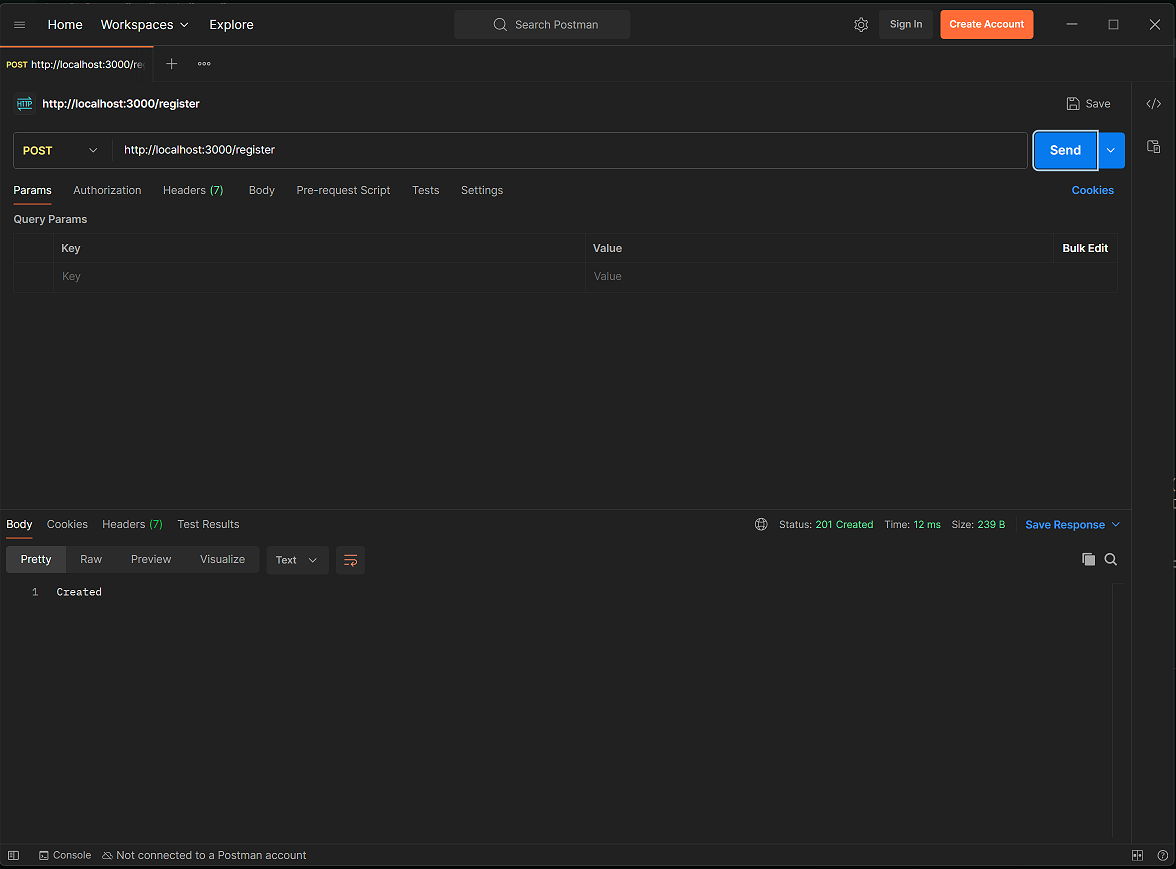Click the globe network icon beside Status
Image resolution: width=1176 pixels, height=869 pixels.
[761, 524]
